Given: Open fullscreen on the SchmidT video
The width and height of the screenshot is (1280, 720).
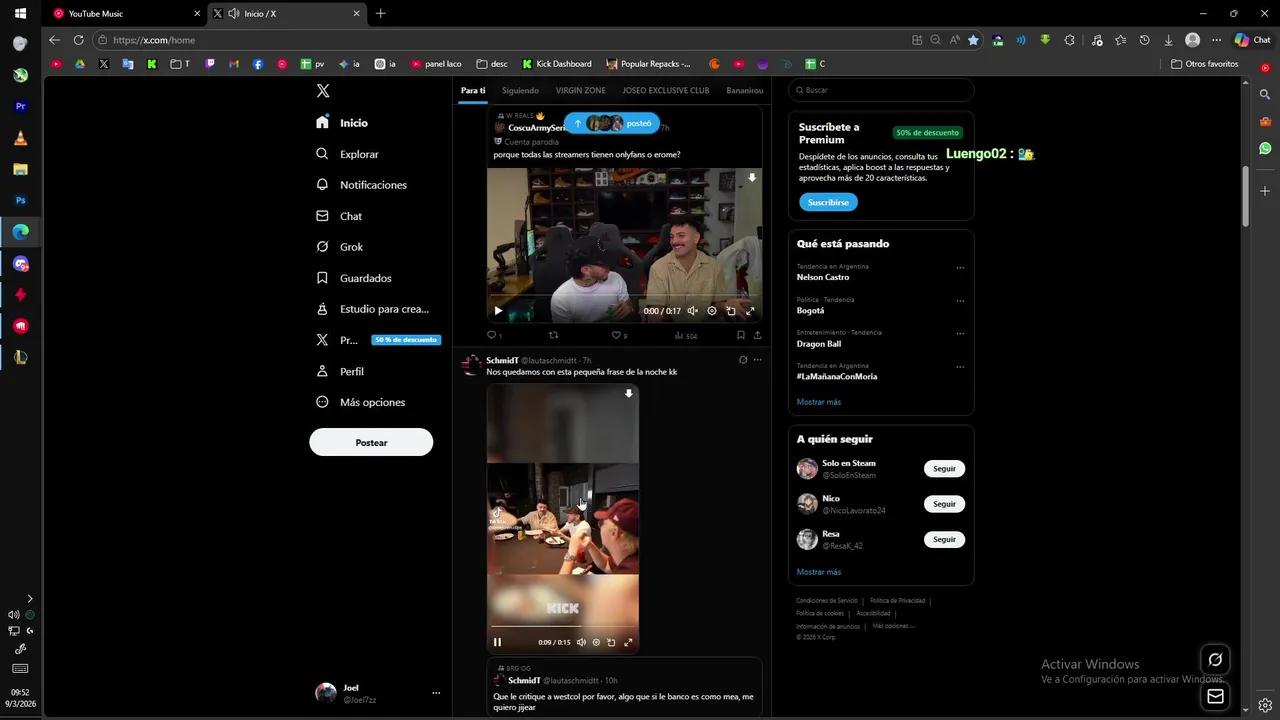Looking at the screenshot, I should [628, 642].
